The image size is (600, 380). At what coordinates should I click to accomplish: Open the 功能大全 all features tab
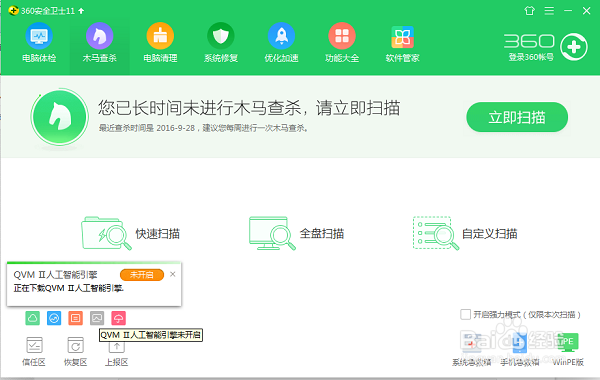pyautogui.click(x=342, y=43)
